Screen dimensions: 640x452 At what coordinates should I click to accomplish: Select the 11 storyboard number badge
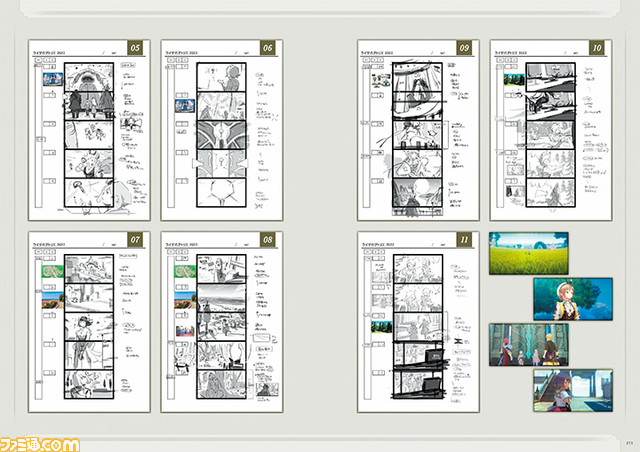465,239
